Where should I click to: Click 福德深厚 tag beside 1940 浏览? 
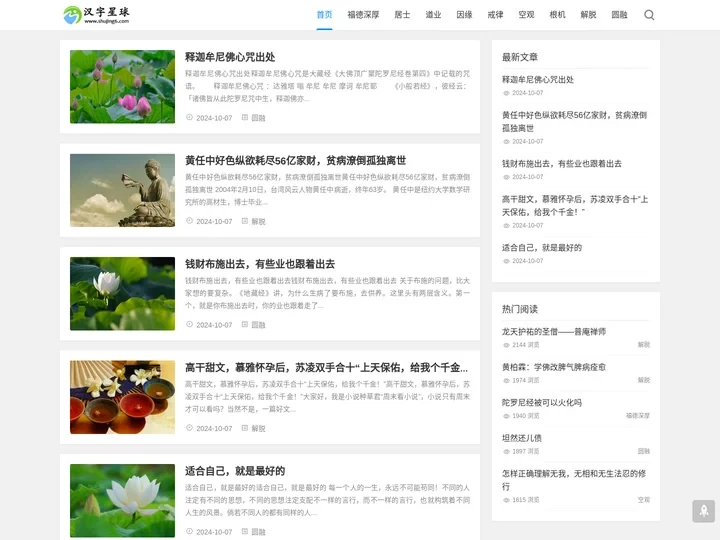pos(638,416)
